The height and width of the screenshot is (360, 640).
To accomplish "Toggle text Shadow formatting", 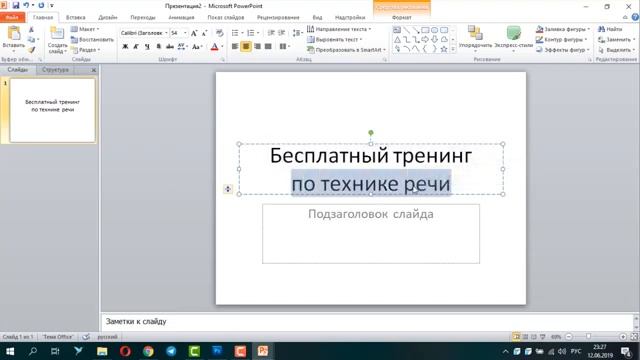I will tap(158, 47).
